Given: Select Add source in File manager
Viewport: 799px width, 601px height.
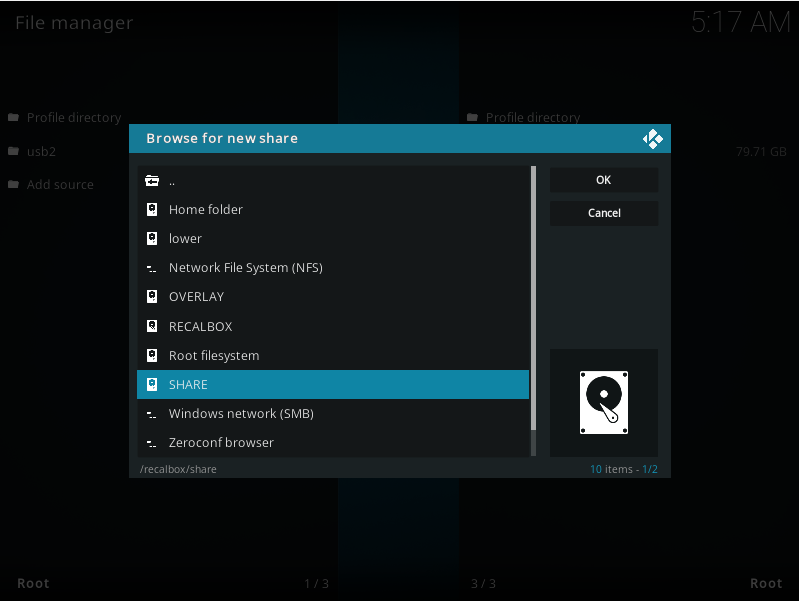Looking at the screenshot, I should [x=60, y=185].
